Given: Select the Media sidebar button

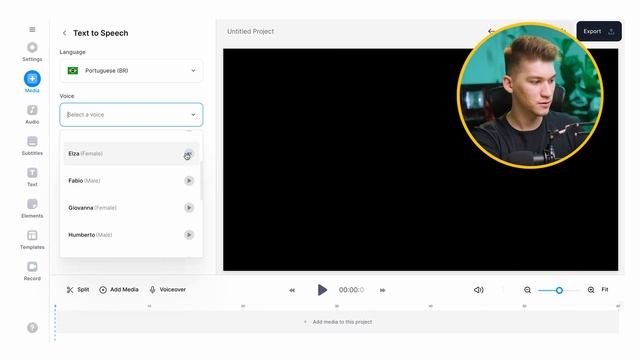Looking at the screenshot, I should coord(32,82).
